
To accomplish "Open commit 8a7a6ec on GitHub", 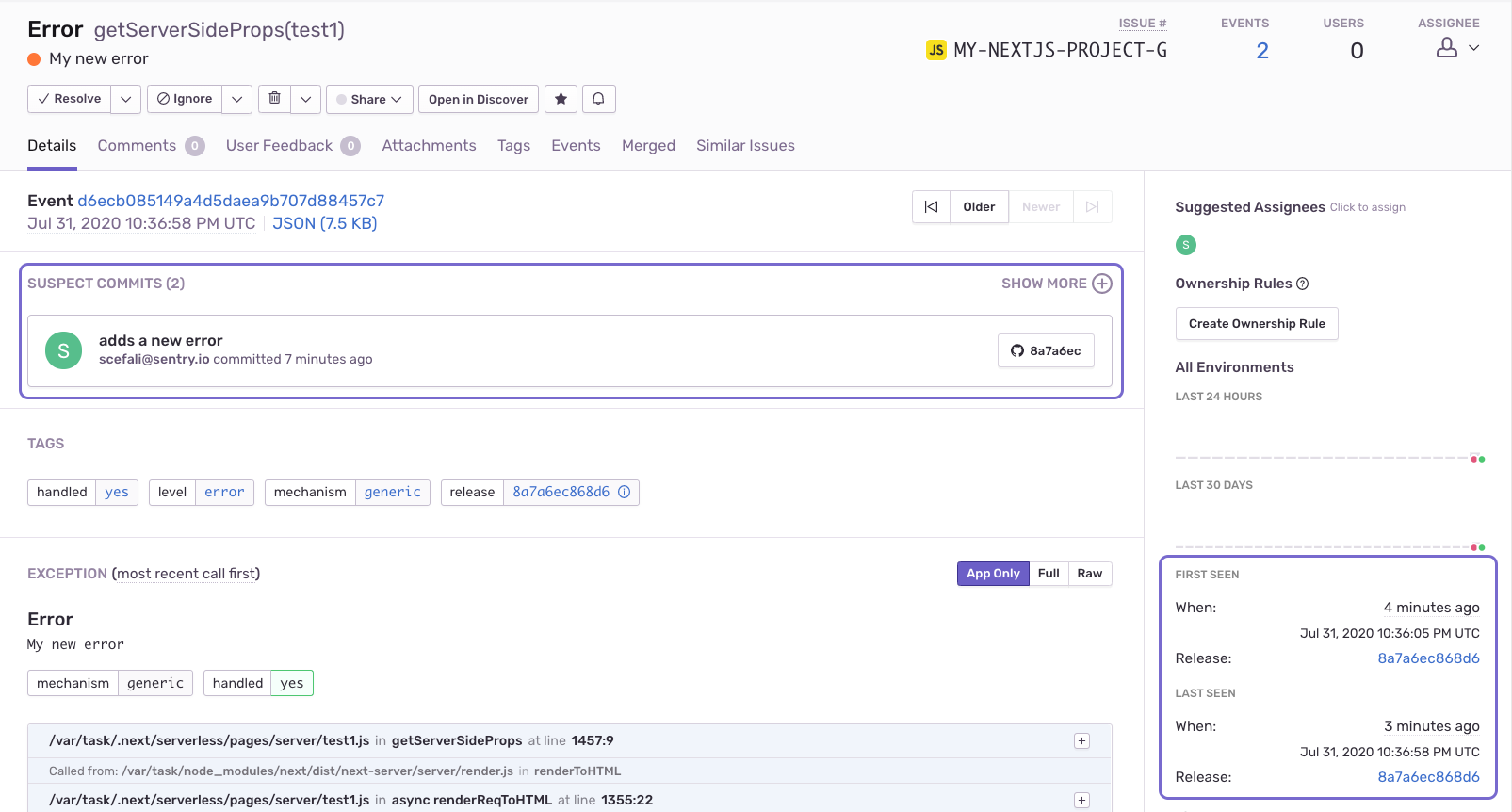I will point(1046,350).
